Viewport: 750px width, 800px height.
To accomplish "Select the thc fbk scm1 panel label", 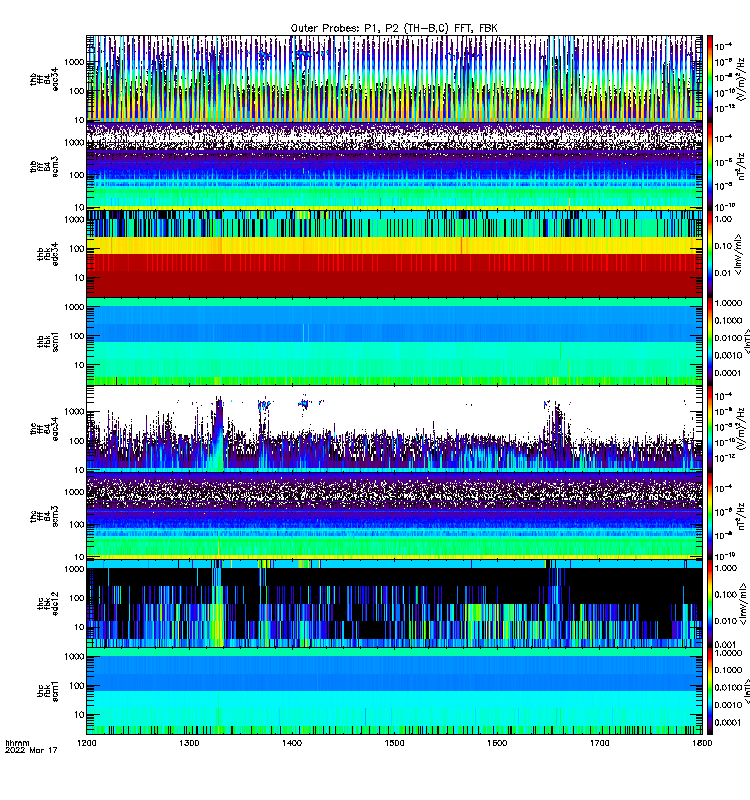I will point(47,691).
